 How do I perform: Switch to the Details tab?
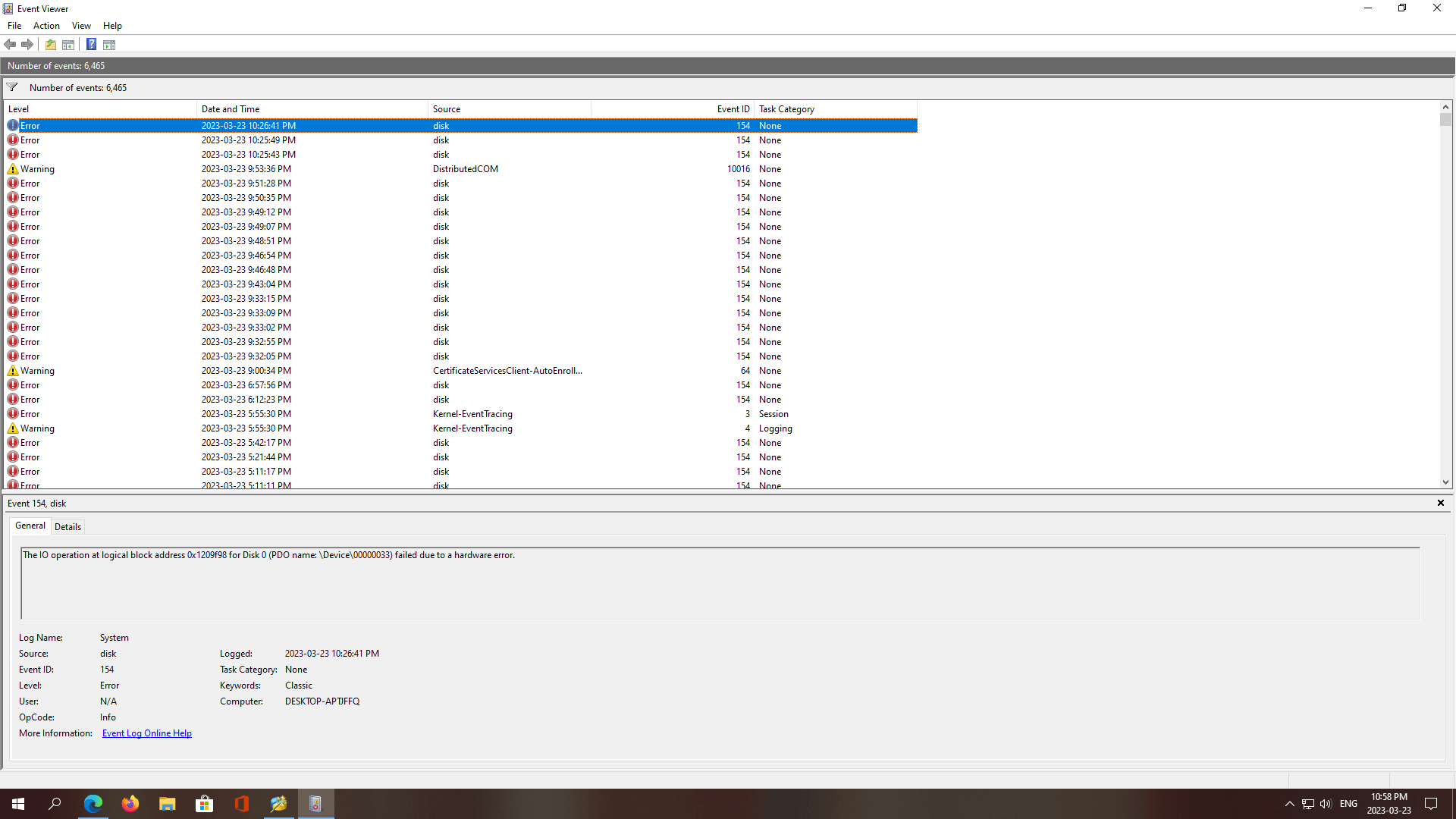[67, 526]
